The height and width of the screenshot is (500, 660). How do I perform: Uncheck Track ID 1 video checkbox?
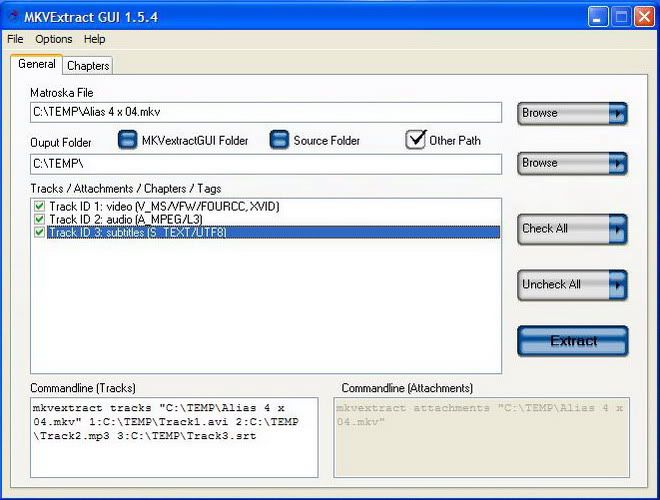point(40,206)
